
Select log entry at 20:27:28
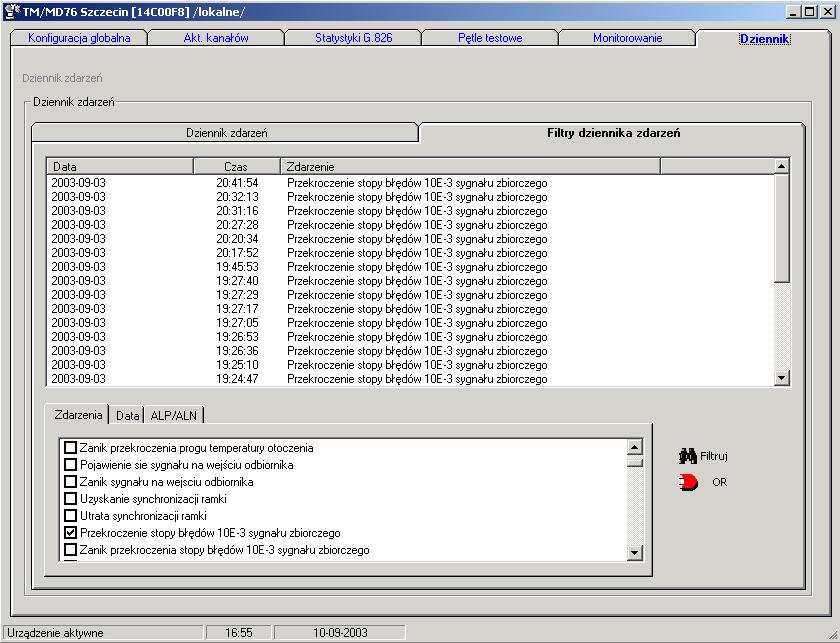coord(410,225)
